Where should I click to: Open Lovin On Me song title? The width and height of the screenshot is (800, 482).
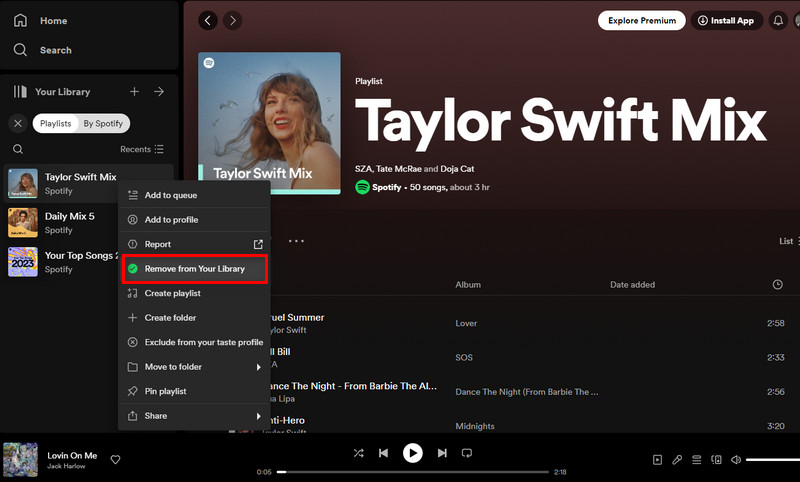(x=72, y=455)
